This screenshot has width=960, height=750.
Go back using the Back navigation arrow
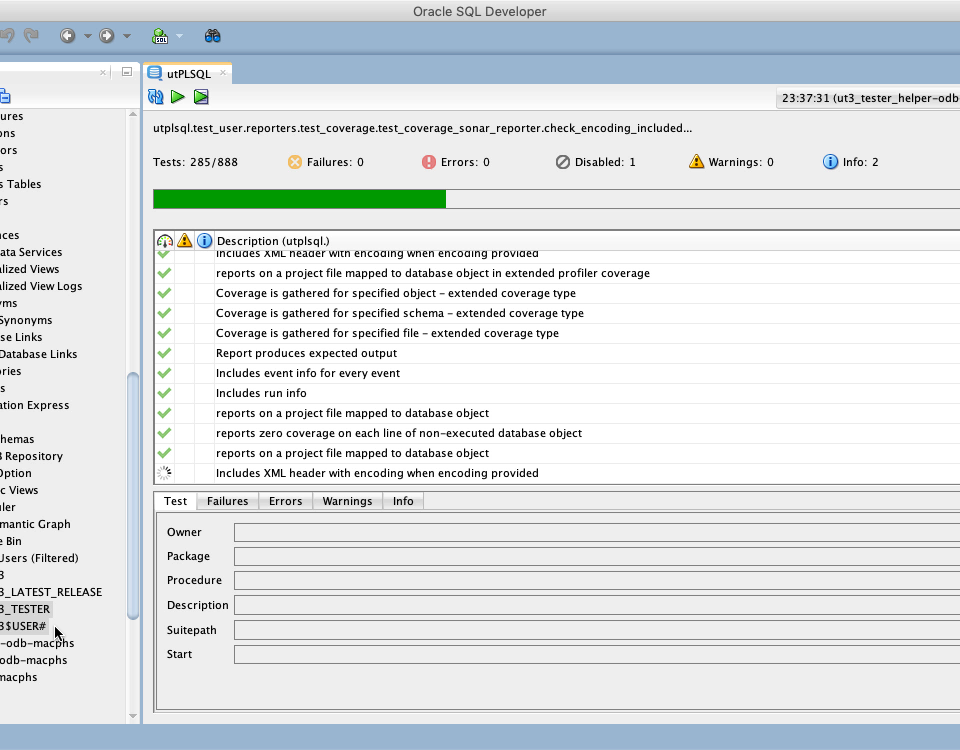67,36
